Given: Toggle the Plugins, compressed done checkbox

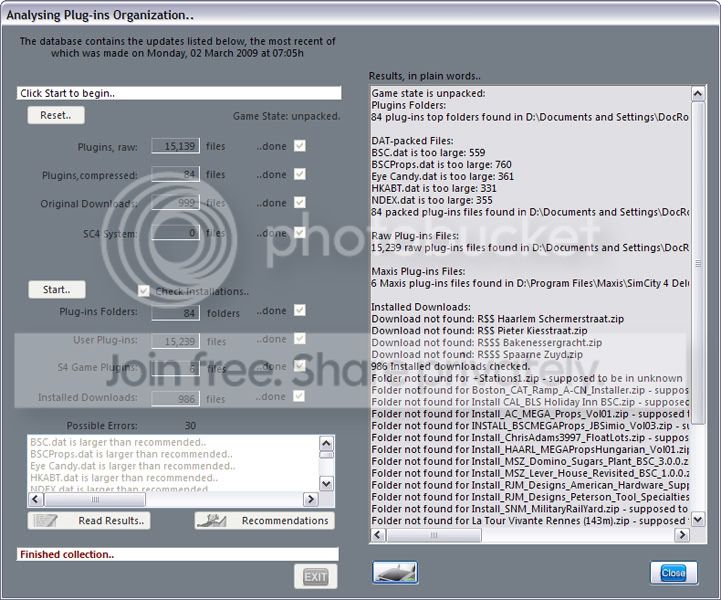Looking at the screenshot, I should [300, 174].
